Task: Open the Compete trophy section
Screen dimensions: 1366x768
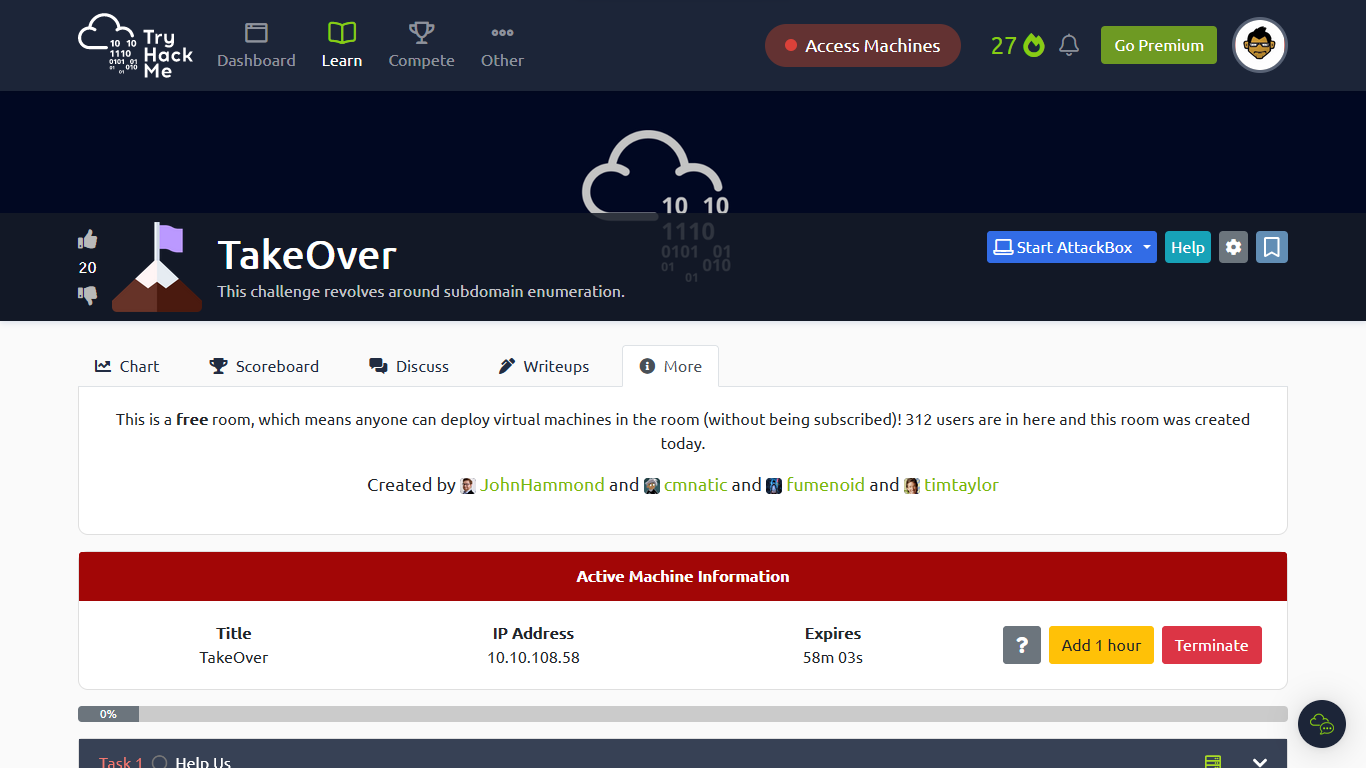Action: coord(421,45)
